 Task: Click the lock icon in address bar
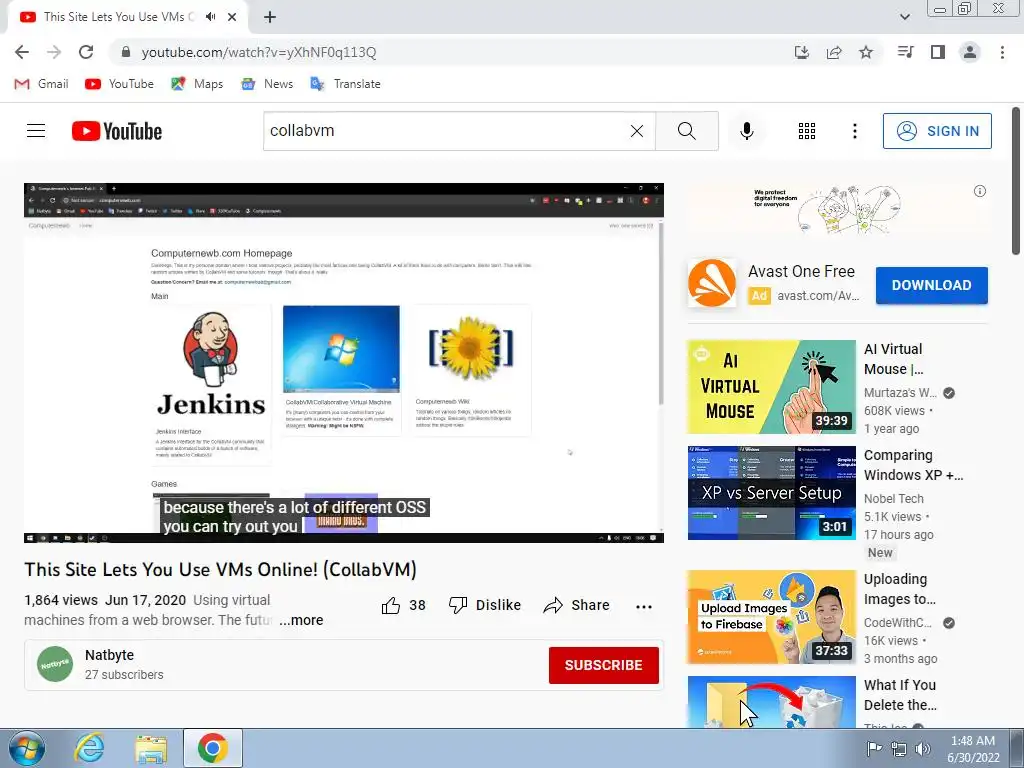pyautogui.click(x=126, y=52)
